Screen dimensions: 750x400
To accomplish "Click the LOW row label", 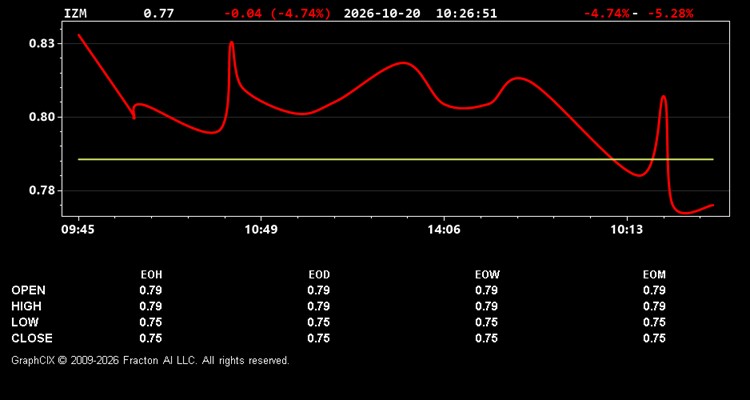I will 25,322.
